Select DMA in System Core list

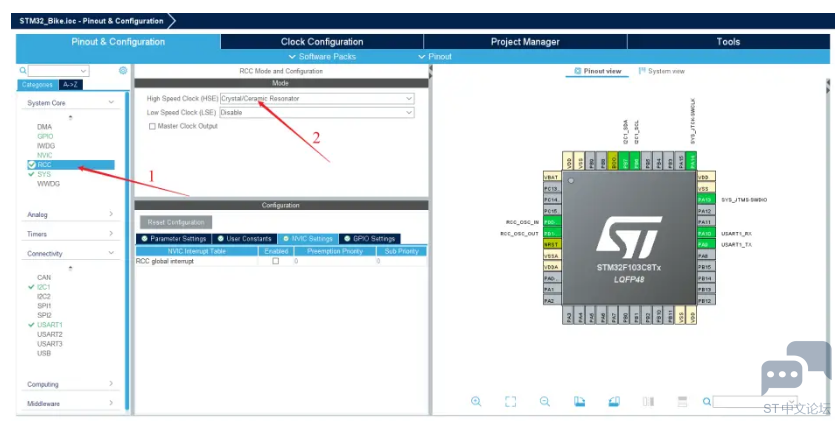44,127
